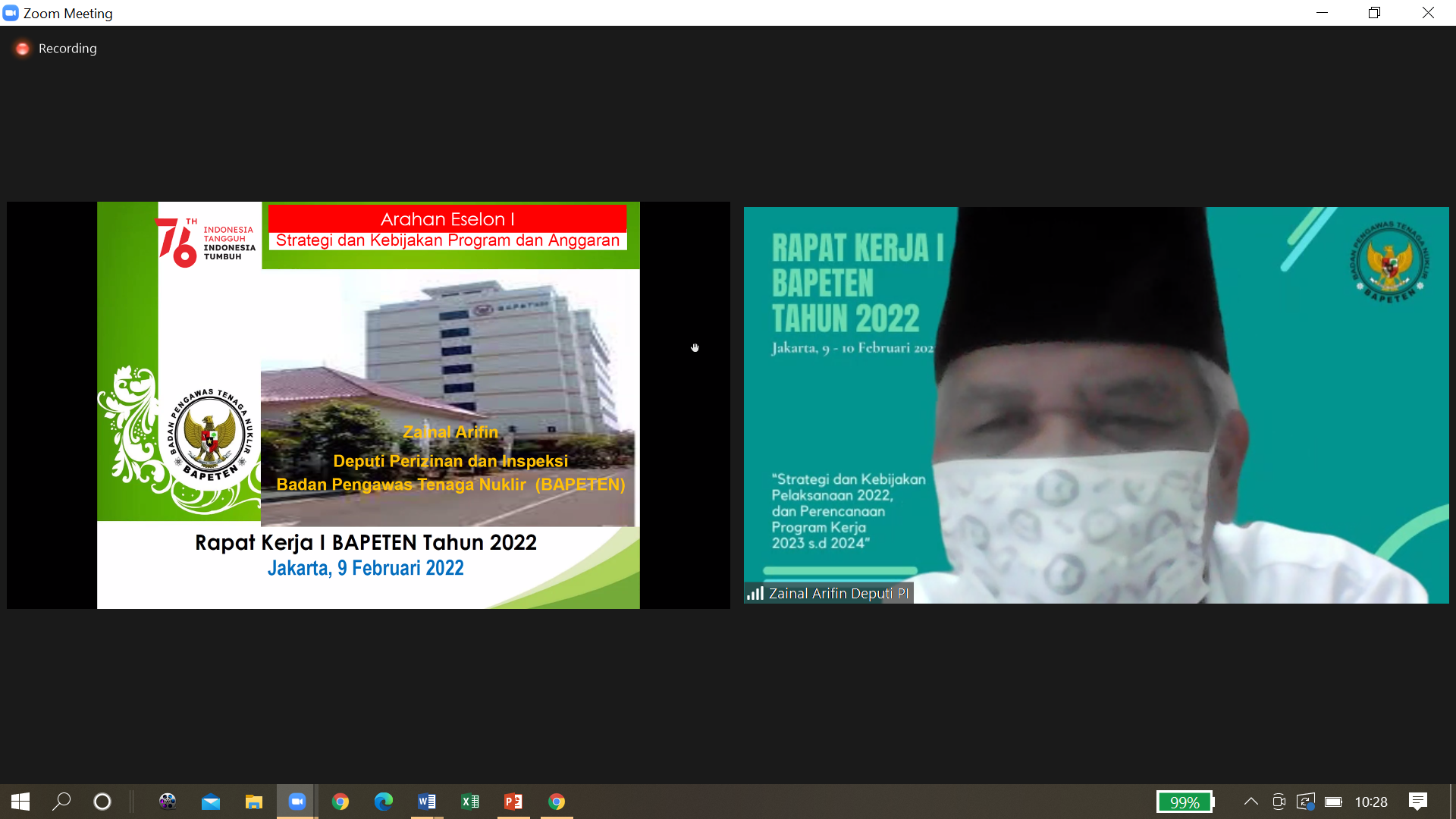Image resolution: width=1456 pixels, height=819 pixels.
Task: Click the Meet Now camera tray icon
Action: pyautogui.click(x=1279, y=802)
